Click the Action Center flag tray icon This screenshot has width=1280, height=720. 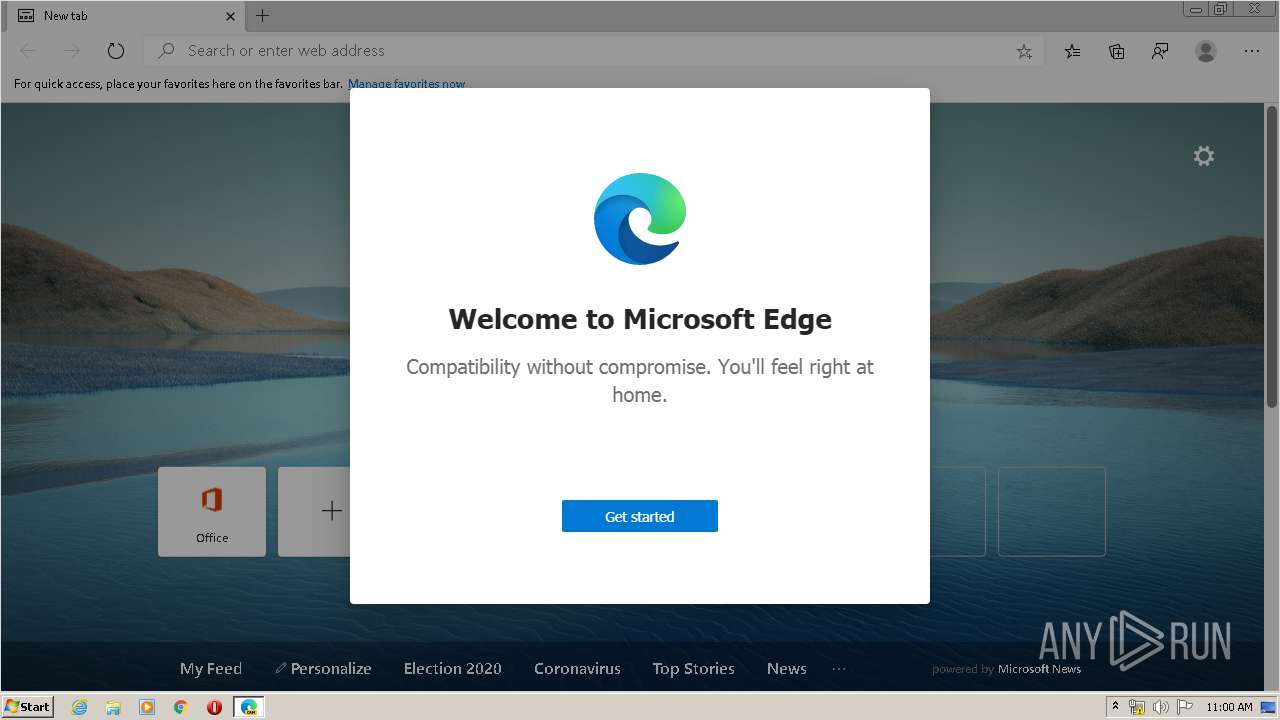click(x=1185, y=707)
